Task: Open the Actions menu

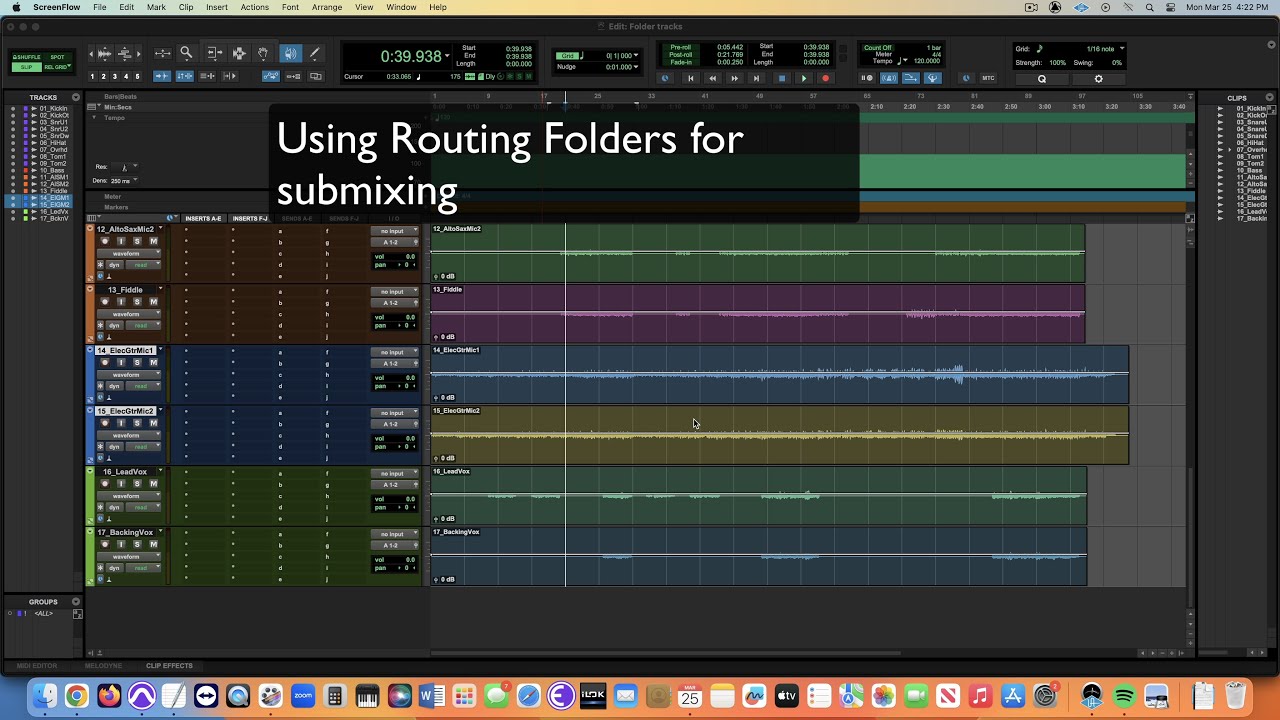Action: [254, 7]
